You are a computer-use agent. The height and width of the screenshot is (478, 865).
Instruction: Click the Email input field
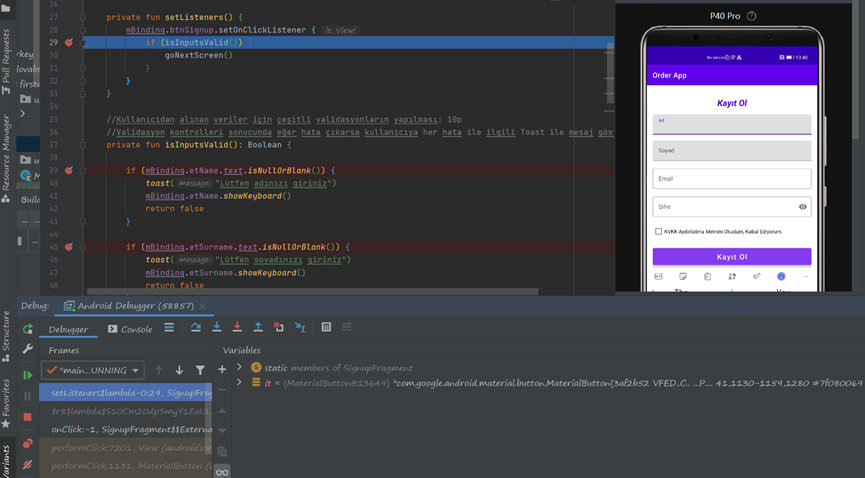pos(731,179)
